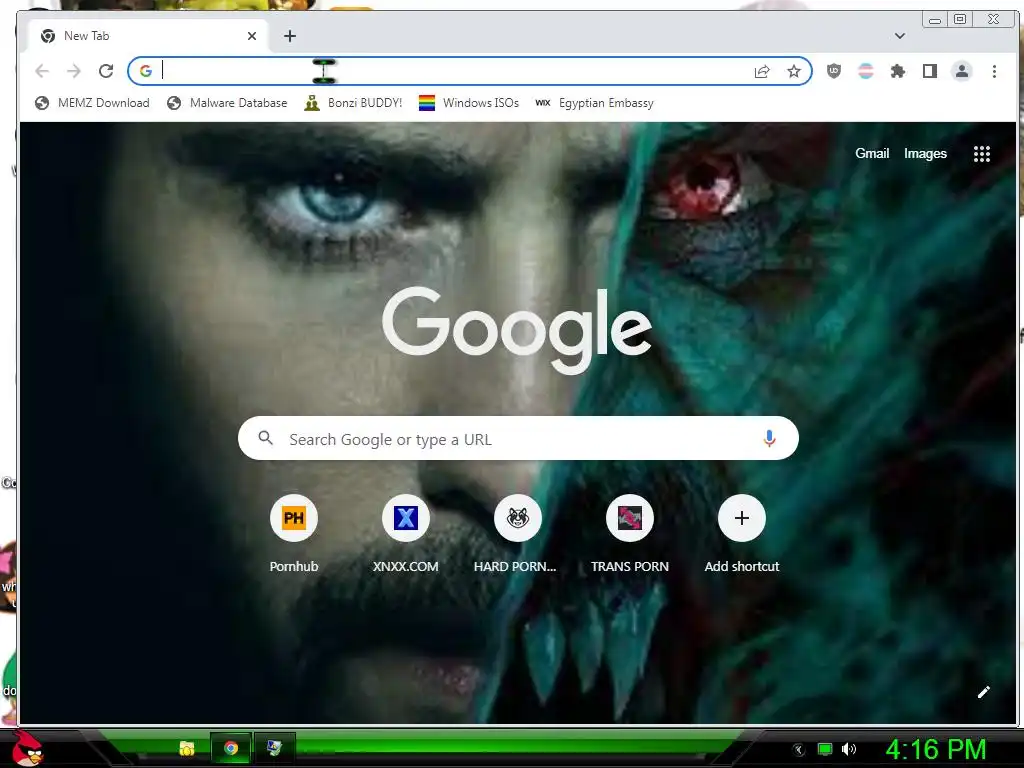
Task: Start voice search with microphone icon
Action: point(769,438)
